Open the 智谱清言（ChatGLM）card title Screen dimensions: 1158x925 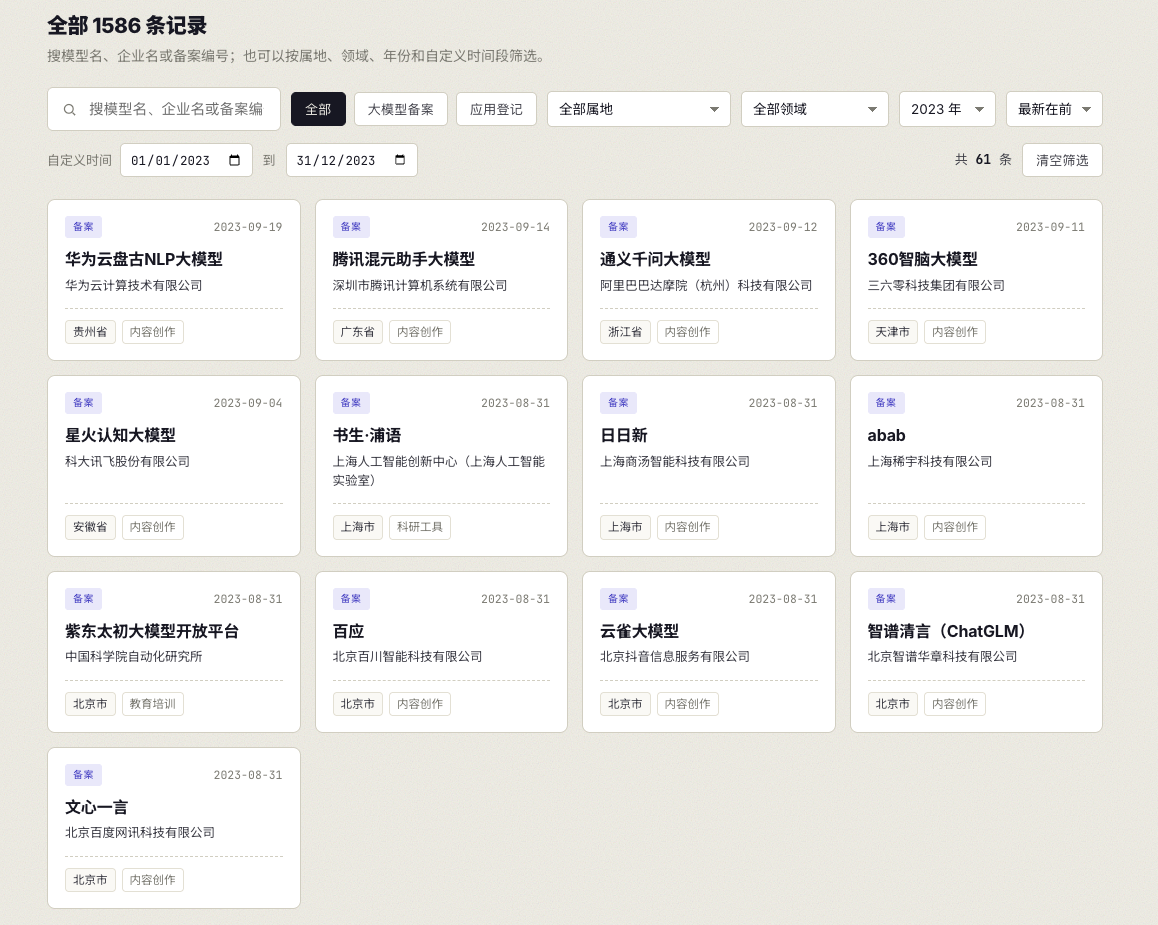click(x=947, y=631)
